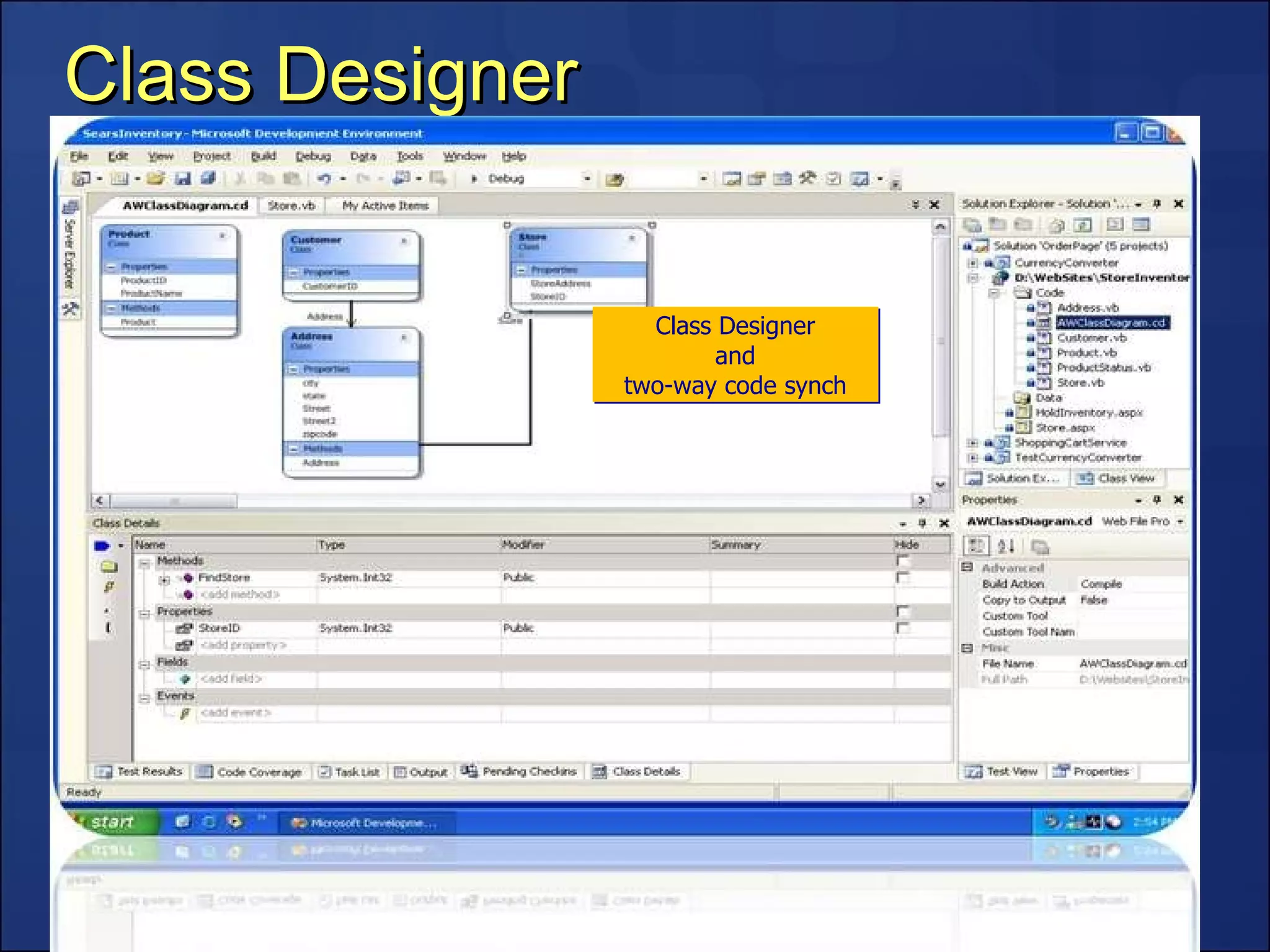Screen dimensions: 1270x952
Task: Click the StoreID property icon
Action: 184,628
